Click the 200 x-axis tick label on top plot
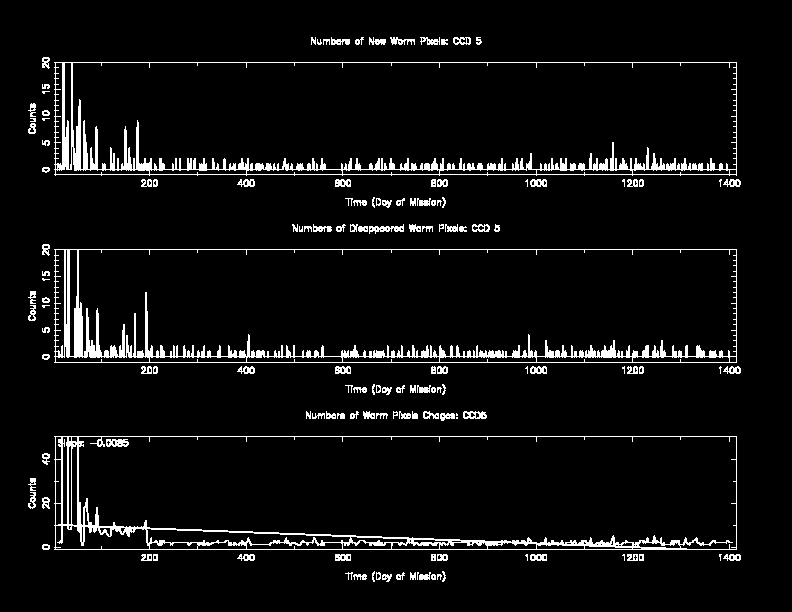This screenshot has height=612, width=792. tap(150, 184)
